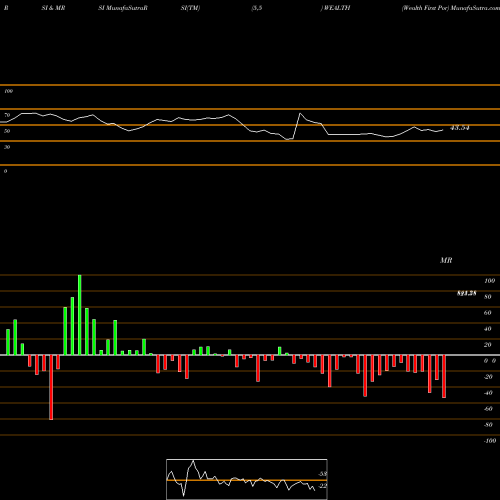Click the value 58 in mini chart

point(323,474)
